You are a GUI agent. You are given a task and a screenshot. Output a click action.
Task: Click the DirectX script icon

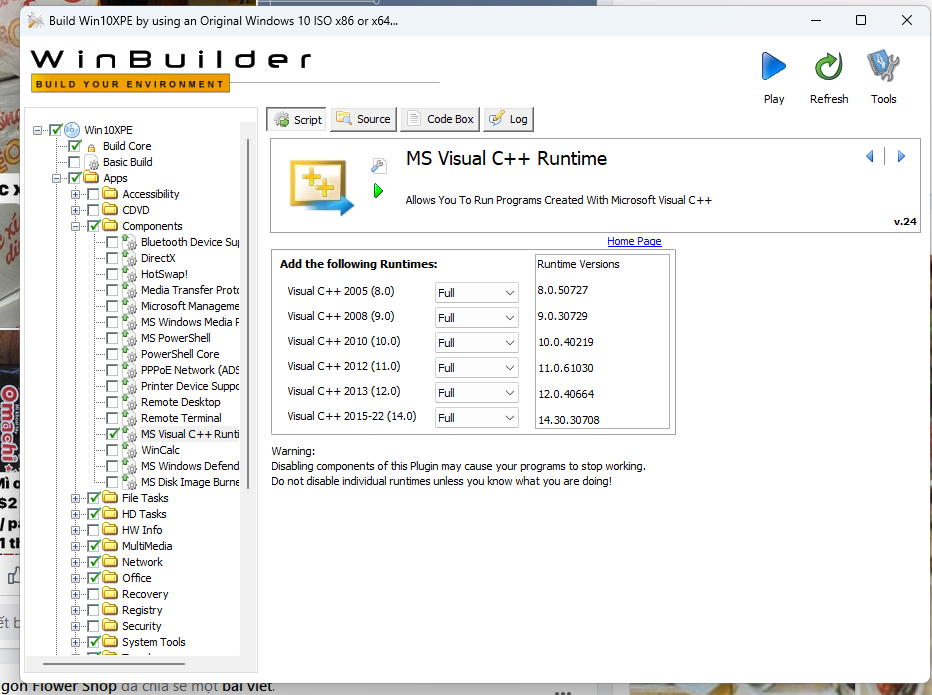pos(130,257)
